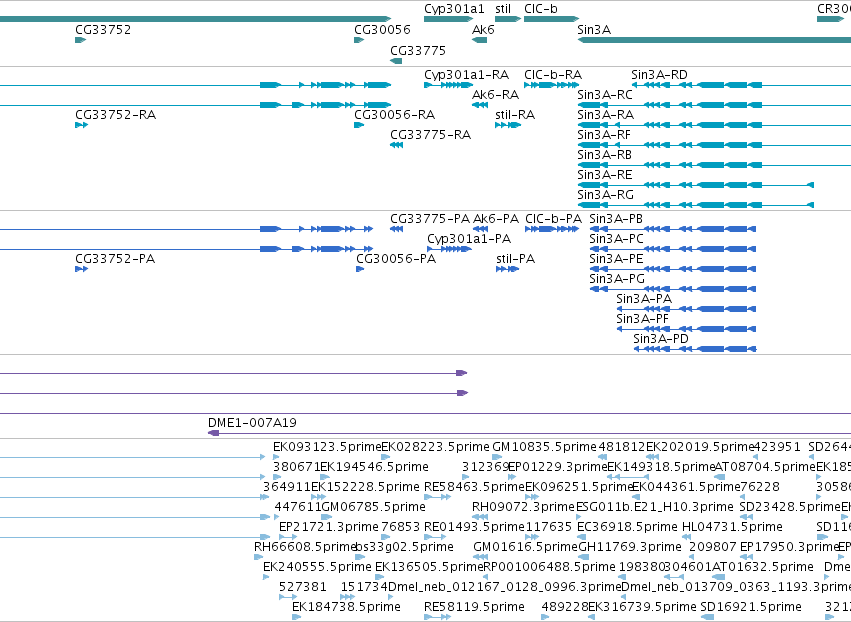Click the CG33775 gene label
Image resolution: width=851 pixels, height=622 pixels.
418,50
